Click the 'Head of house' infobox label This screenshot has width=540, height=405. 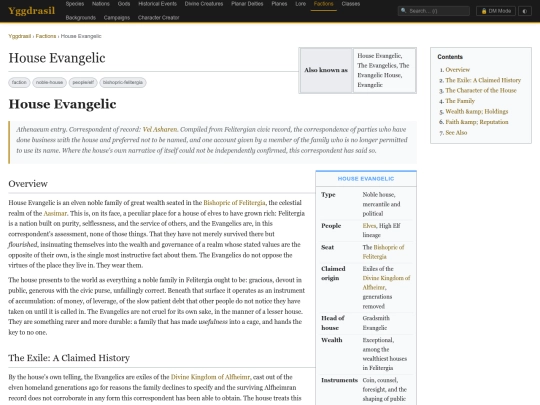(333, 323)
